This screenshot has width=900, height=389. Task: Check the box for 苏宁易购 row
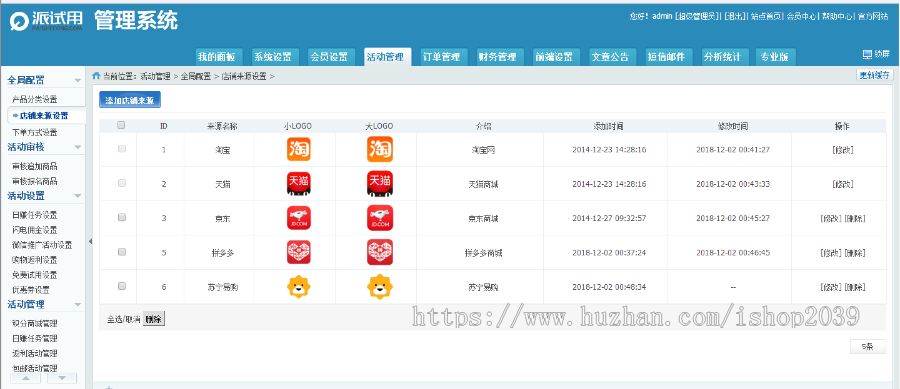[121, 286]
